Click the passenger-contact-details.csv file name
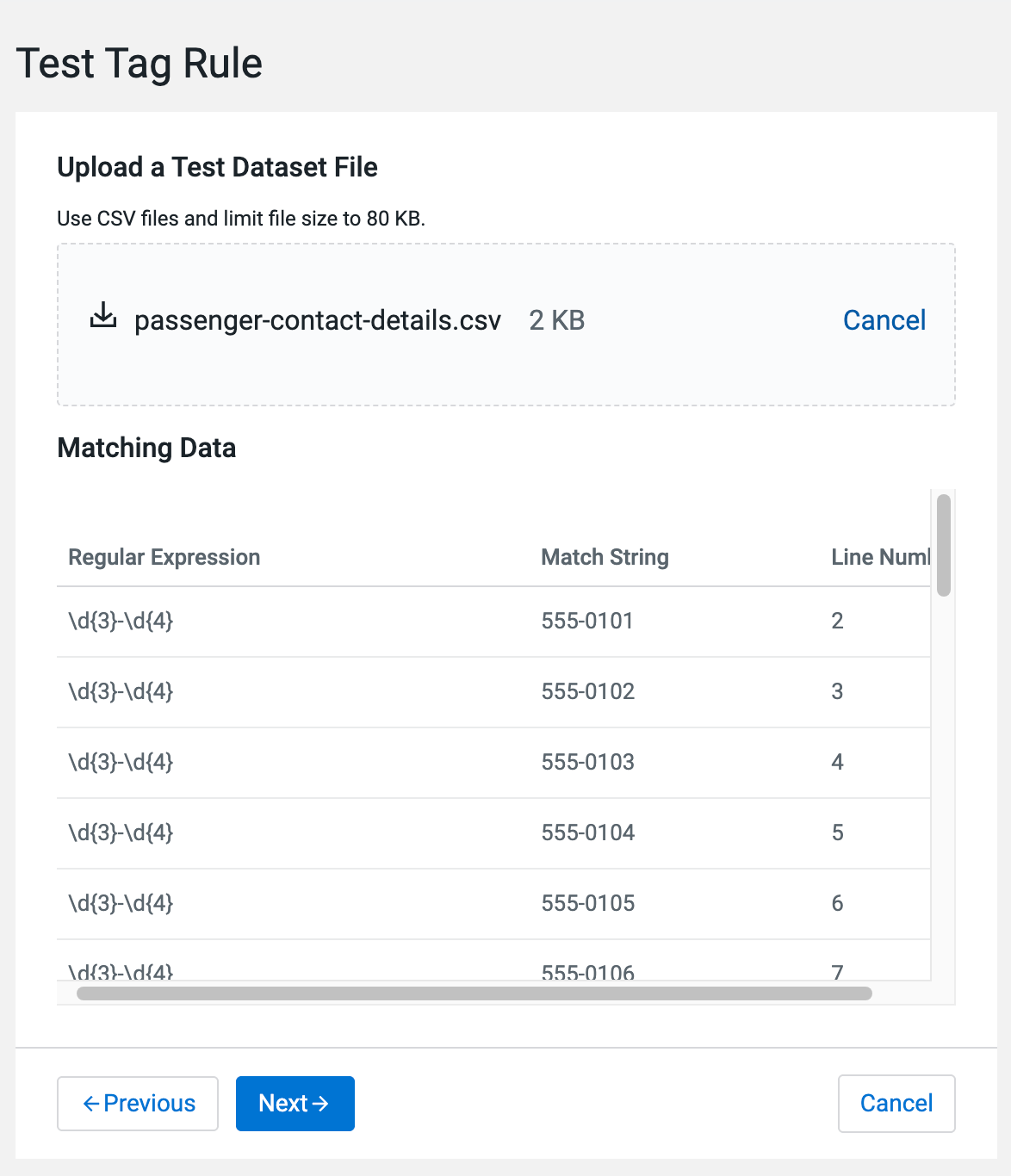1011x1176 pixels. (318, 320)
